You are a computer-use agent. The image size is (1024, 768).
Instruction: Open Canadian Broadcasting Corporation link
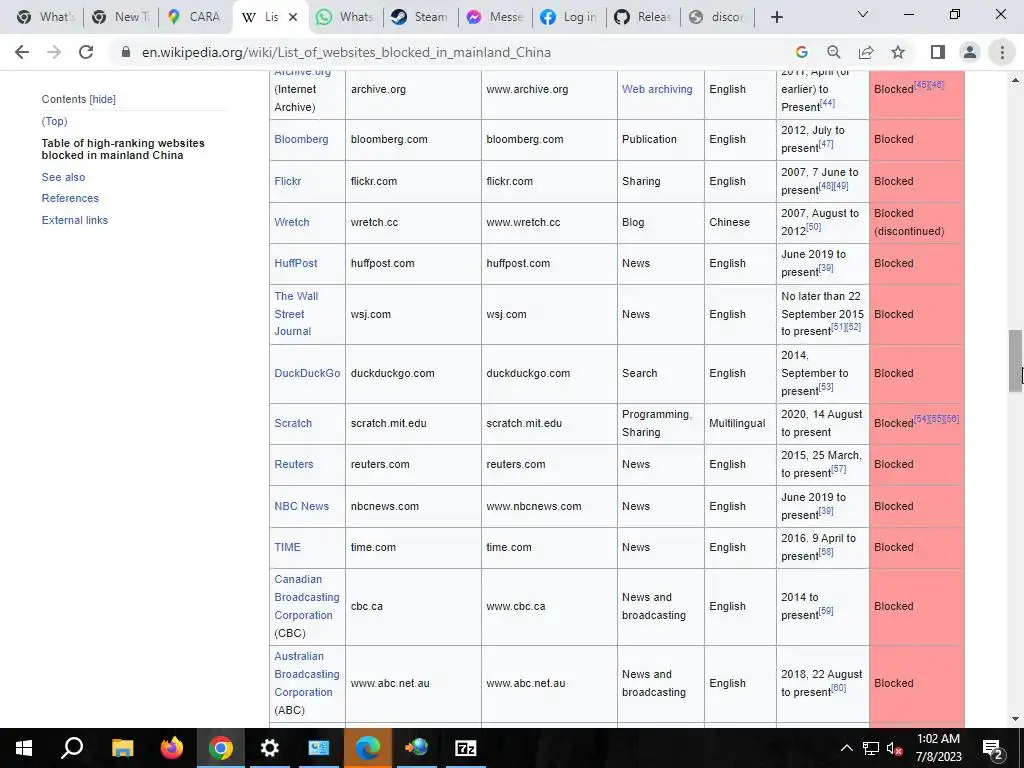click(307, 597)
